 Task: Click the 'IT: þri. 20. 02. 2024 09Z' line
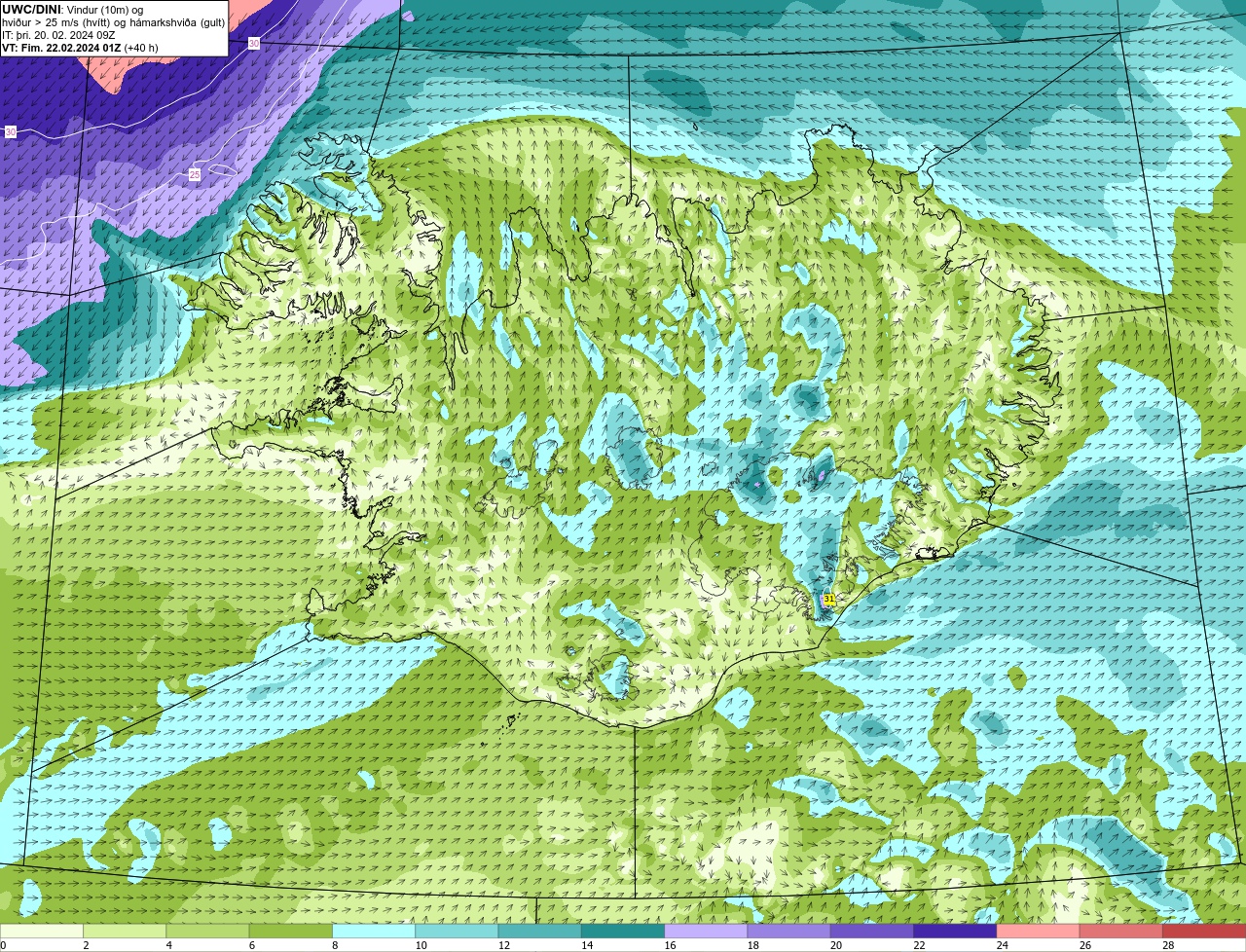point(58,35)
